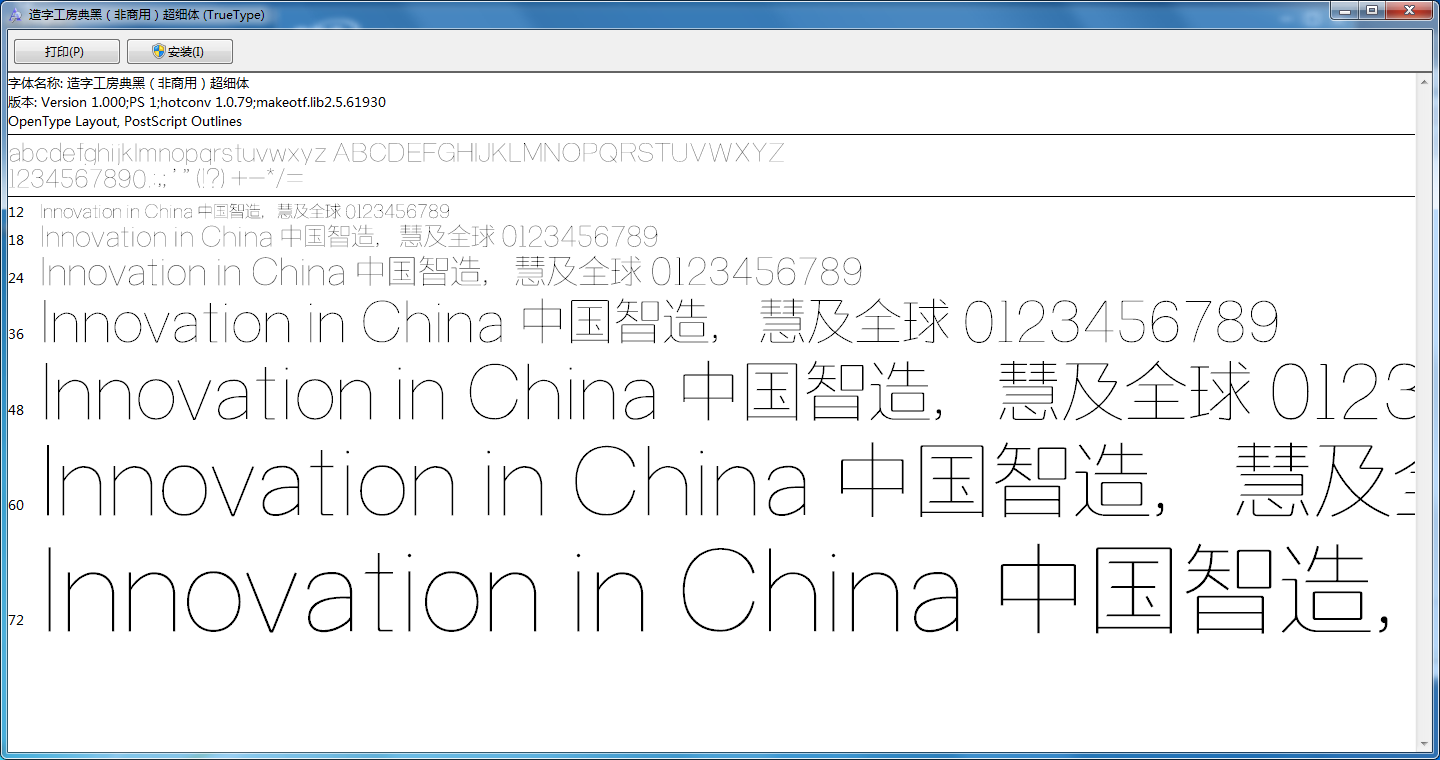The width and height of the screenshot is (1440, 760).
Task: Click the vertical scrollbar up arrow
Action: coord(1424,81)
